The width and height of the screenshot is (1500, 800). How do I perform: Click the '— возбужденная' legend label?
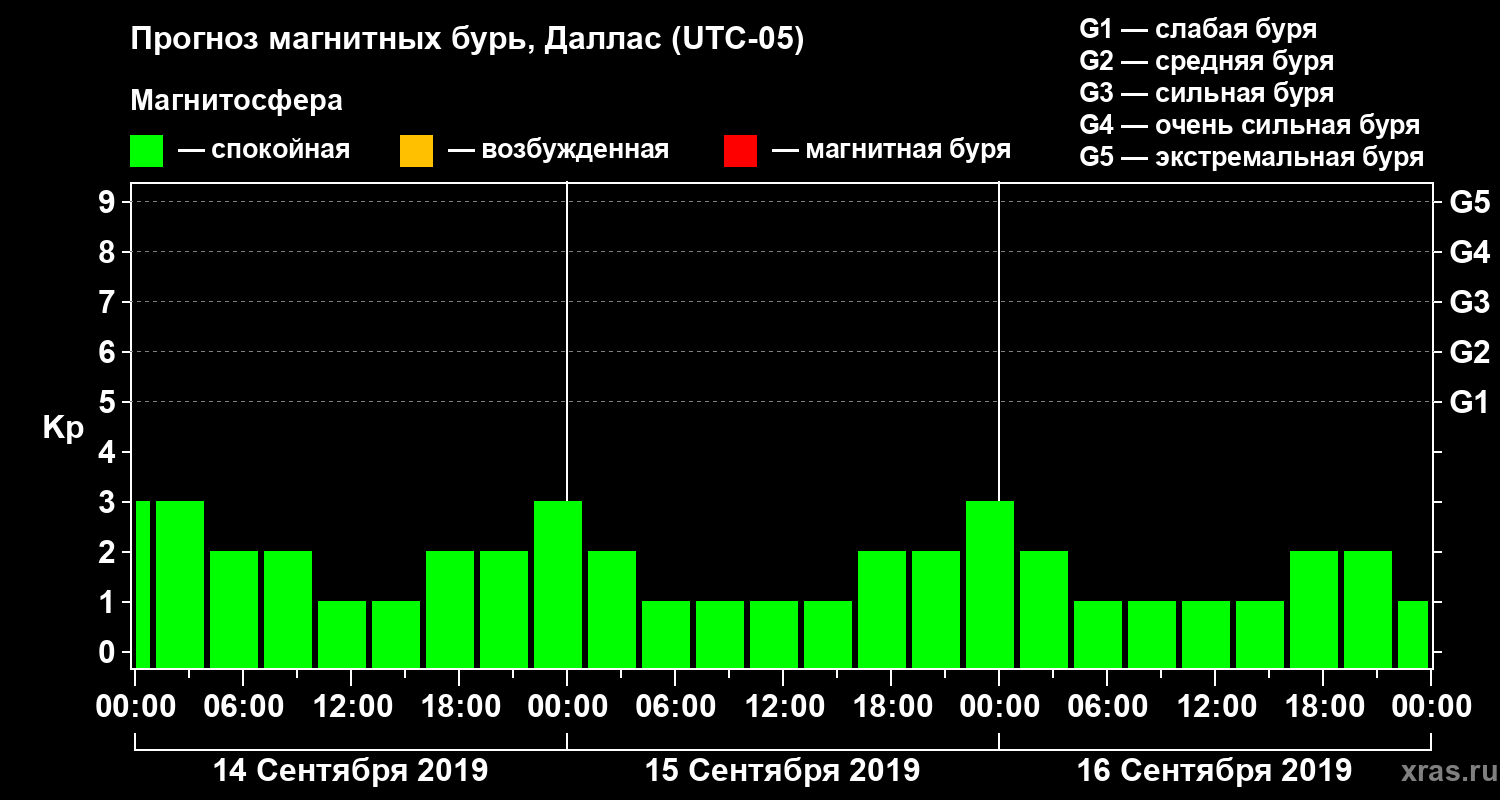coord(559,150)
